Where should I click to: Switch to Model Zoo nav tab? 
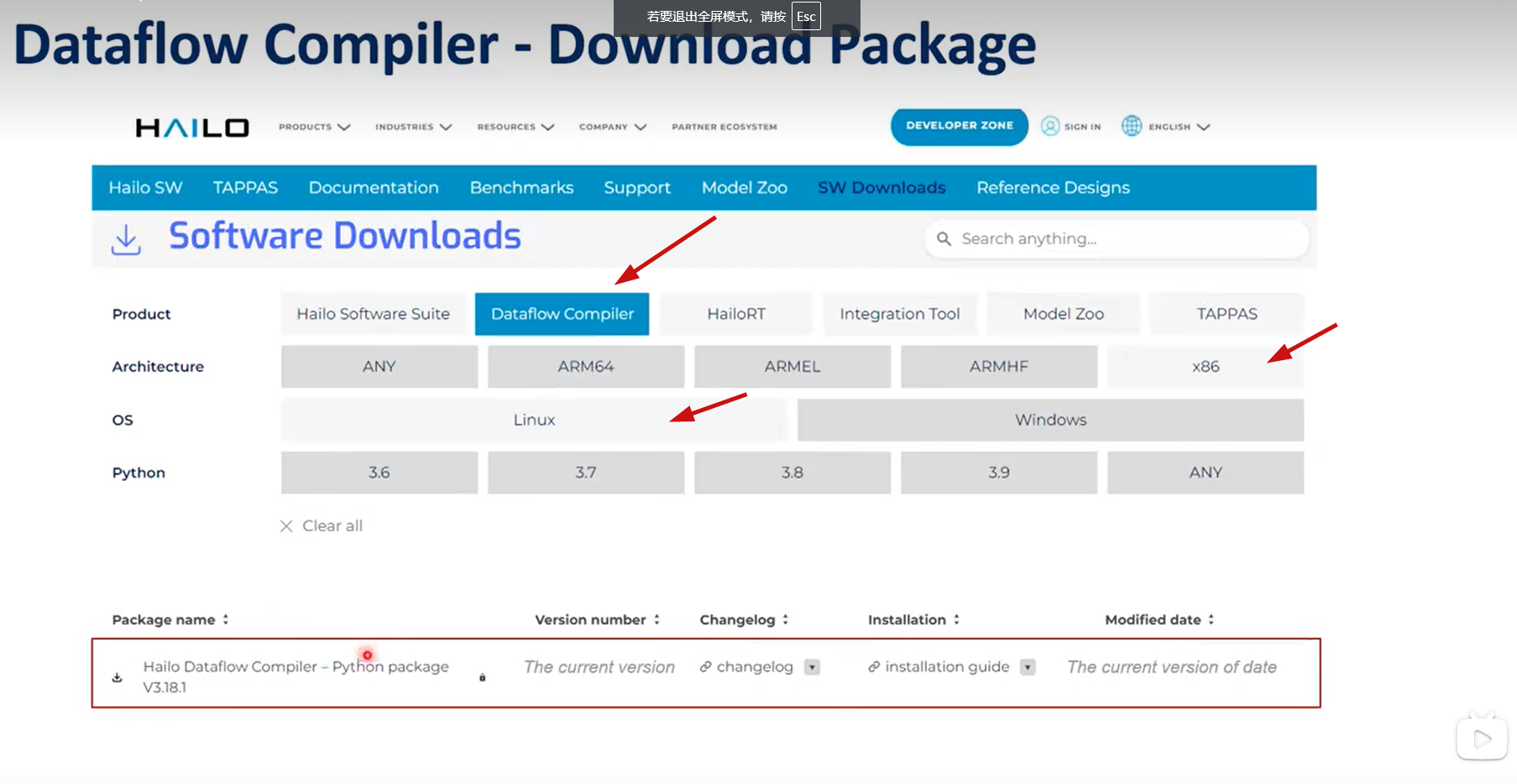point(745,188)
